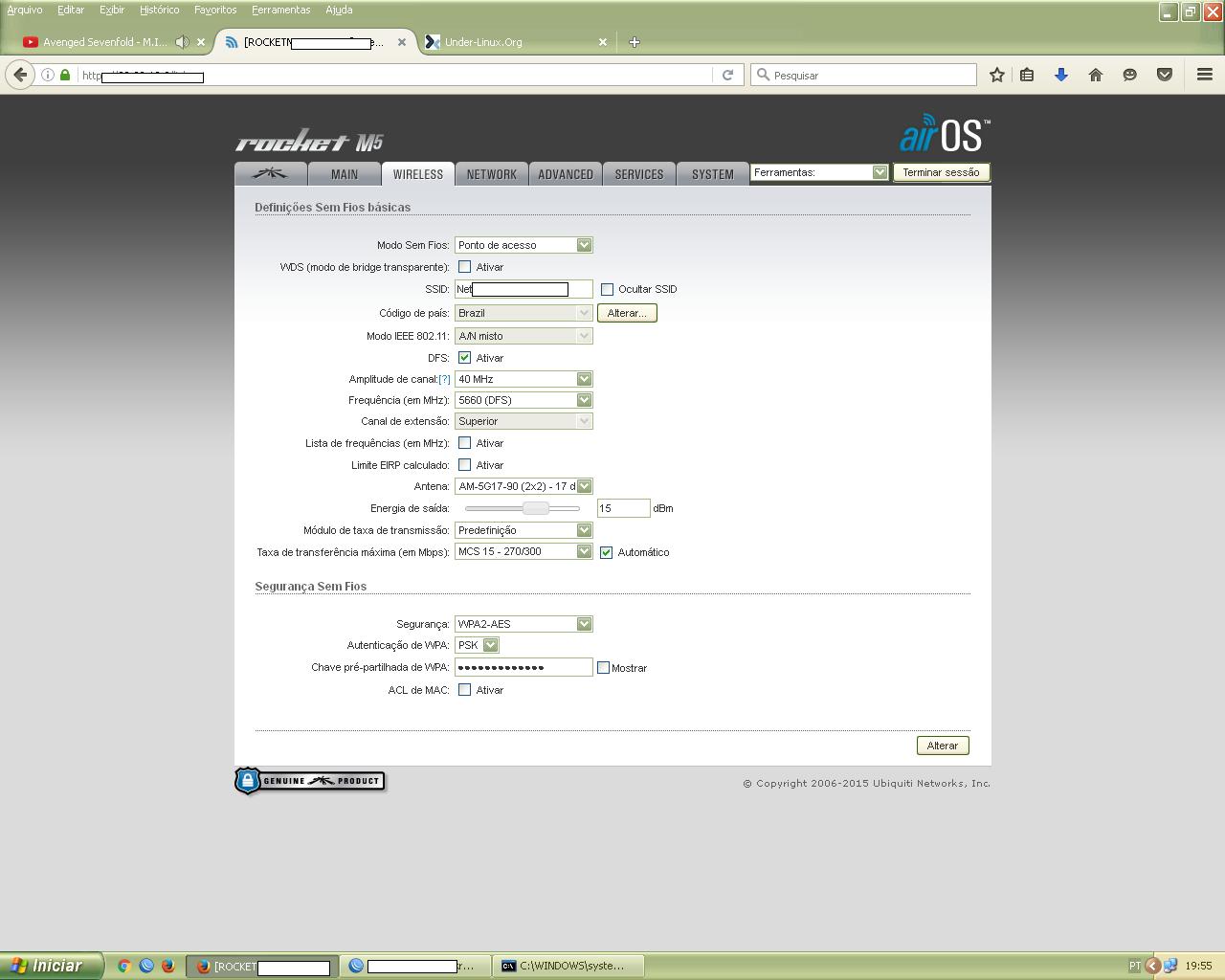Save the page to Pocket
The image size is (1225, 980).
point(1165,75)
